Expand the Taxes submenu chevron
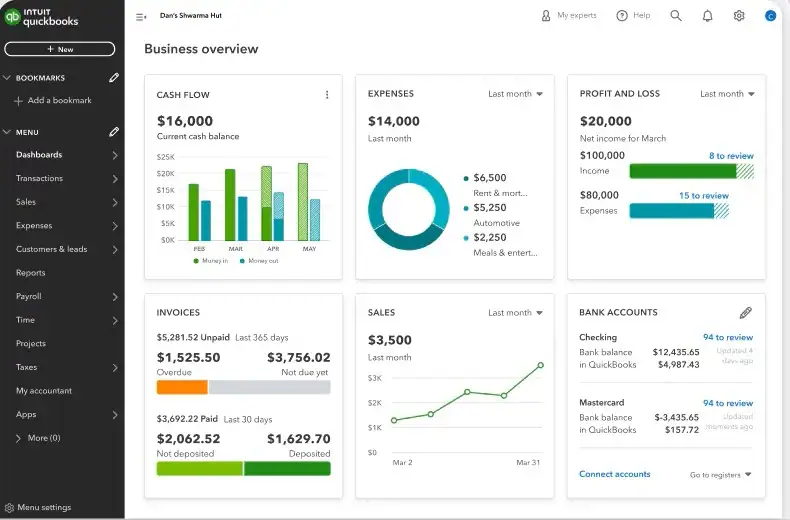 (115, 368)
